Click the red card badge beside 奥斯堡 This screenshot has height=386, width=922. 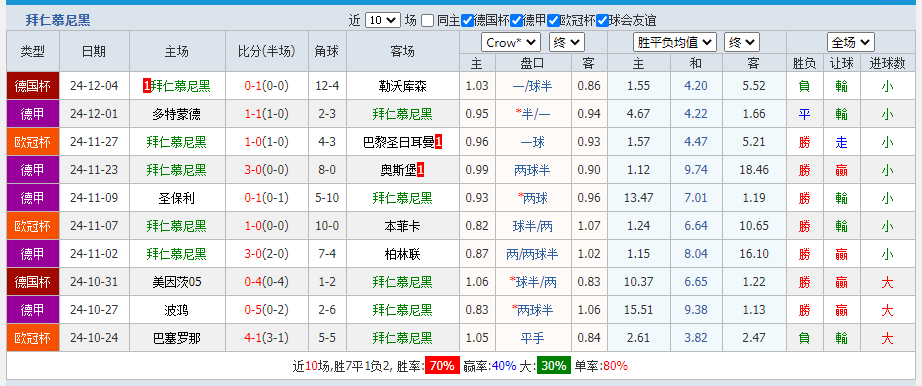point(420,170)
